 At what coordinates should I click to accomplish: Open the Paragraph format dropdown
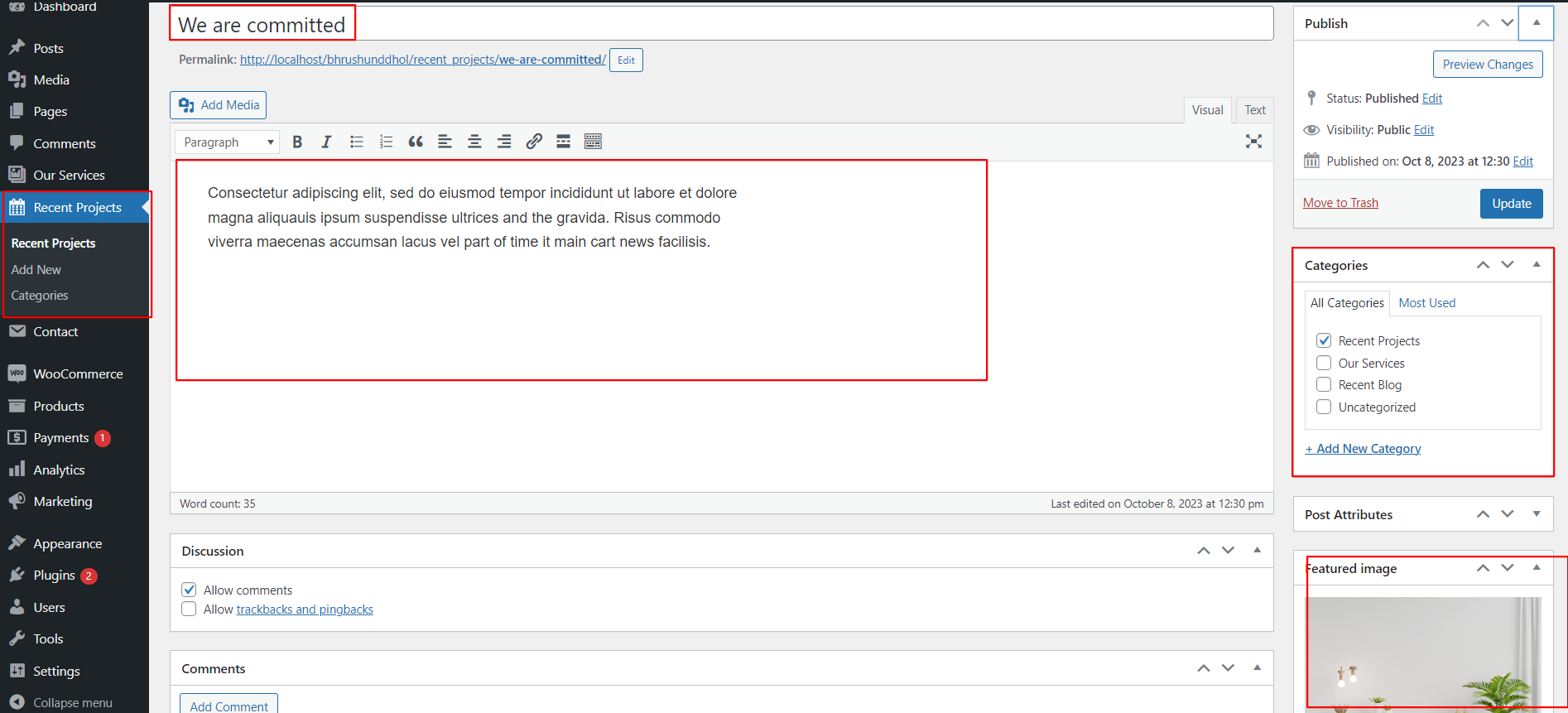click(228, 142)
